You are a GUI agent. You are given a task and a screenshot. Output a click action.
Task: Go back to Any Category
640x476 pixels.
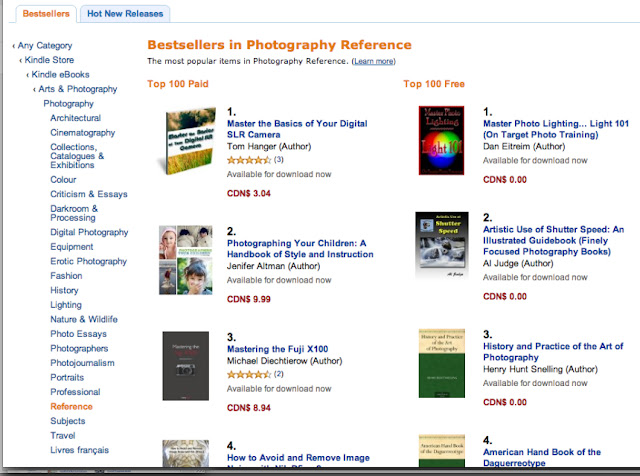[x=44, y=45]
